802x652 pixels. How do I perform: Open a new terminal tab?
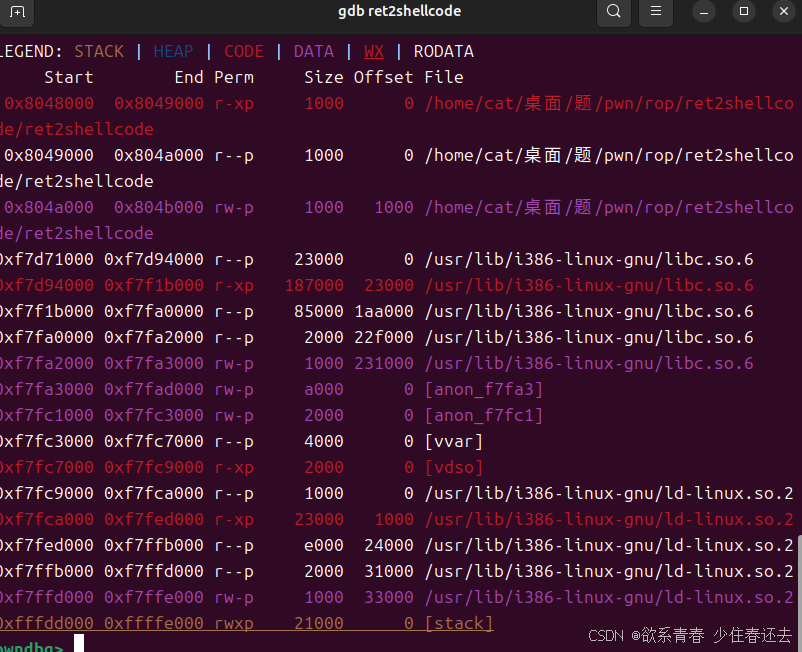pyautogui.click(x=17, y=15)
